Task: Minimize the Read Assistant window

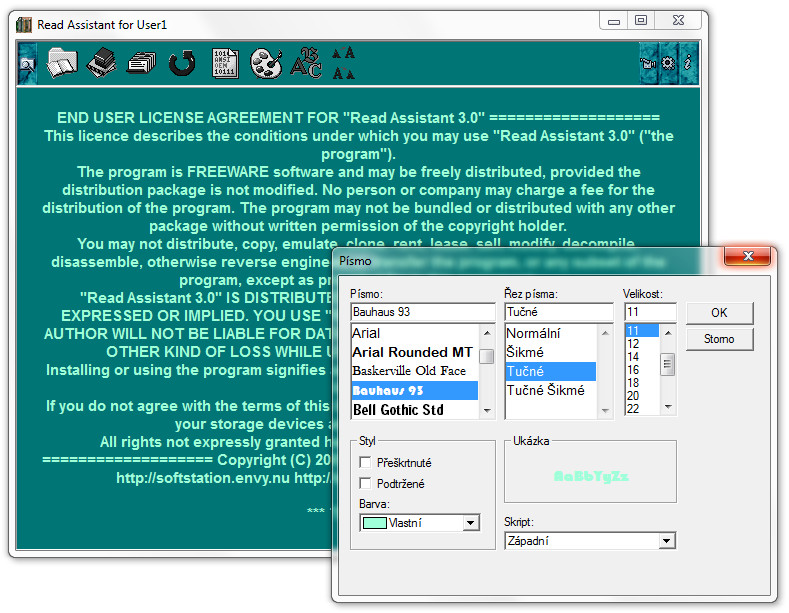Action: tap(613, 21)
